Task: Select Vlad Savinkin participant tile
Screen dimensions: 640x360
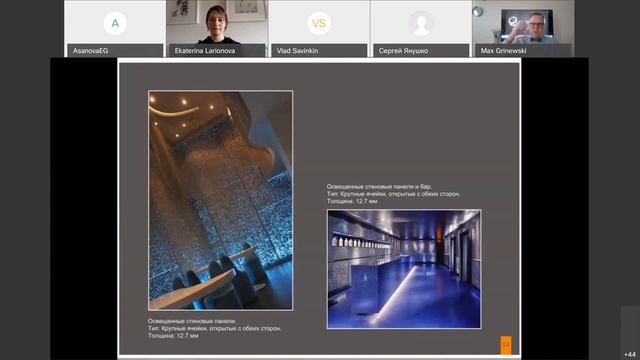Action: pos(319,29)
